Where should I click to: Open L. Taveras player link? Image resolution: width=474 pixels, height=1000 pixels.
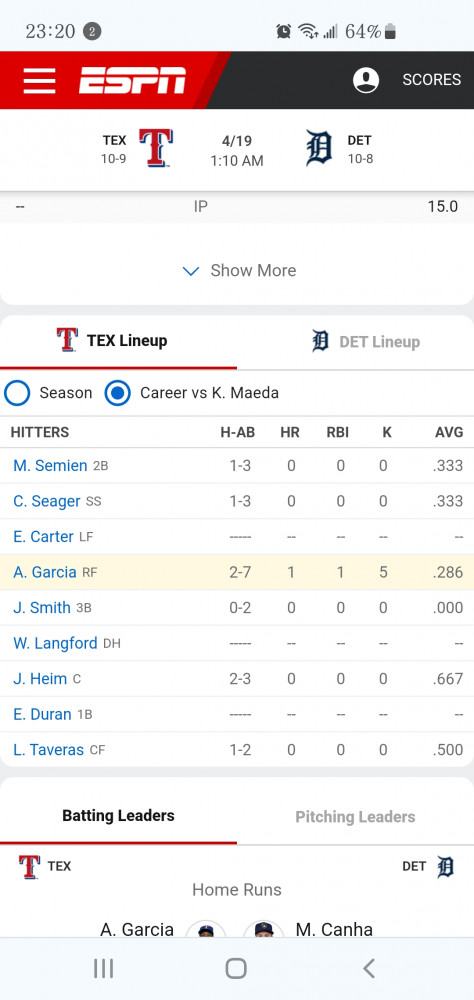pyautogui.click(x=48, y=750)
